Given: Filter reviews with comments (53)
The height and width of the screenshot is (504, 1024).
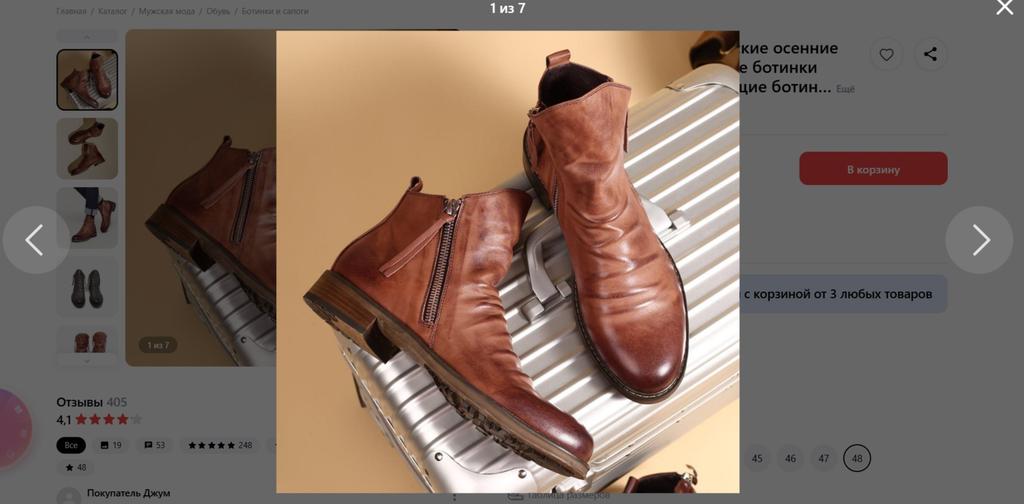Looking at the screenshot, I should [x=155, y=445].
